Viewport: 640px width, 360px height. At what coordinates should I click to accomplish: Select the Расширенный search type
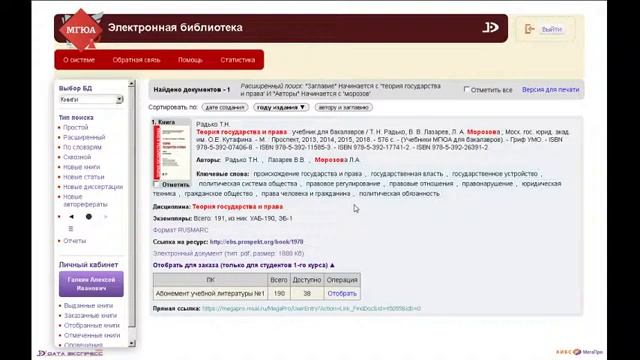(x=84, y=137)
